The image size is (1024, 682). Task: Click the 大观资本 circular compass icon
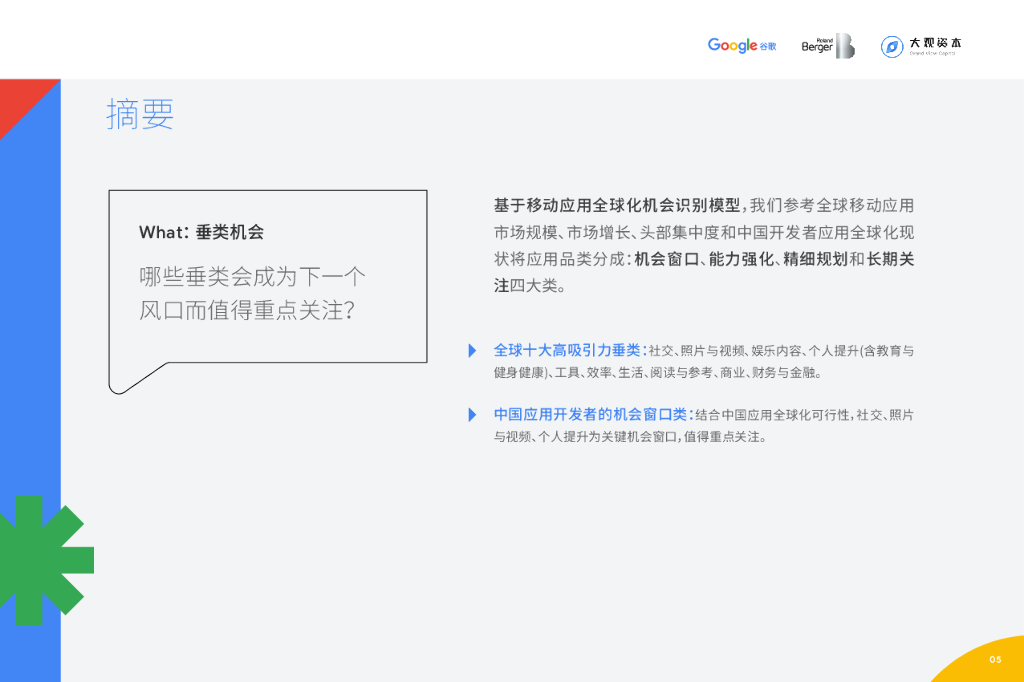tap(892, 47)
